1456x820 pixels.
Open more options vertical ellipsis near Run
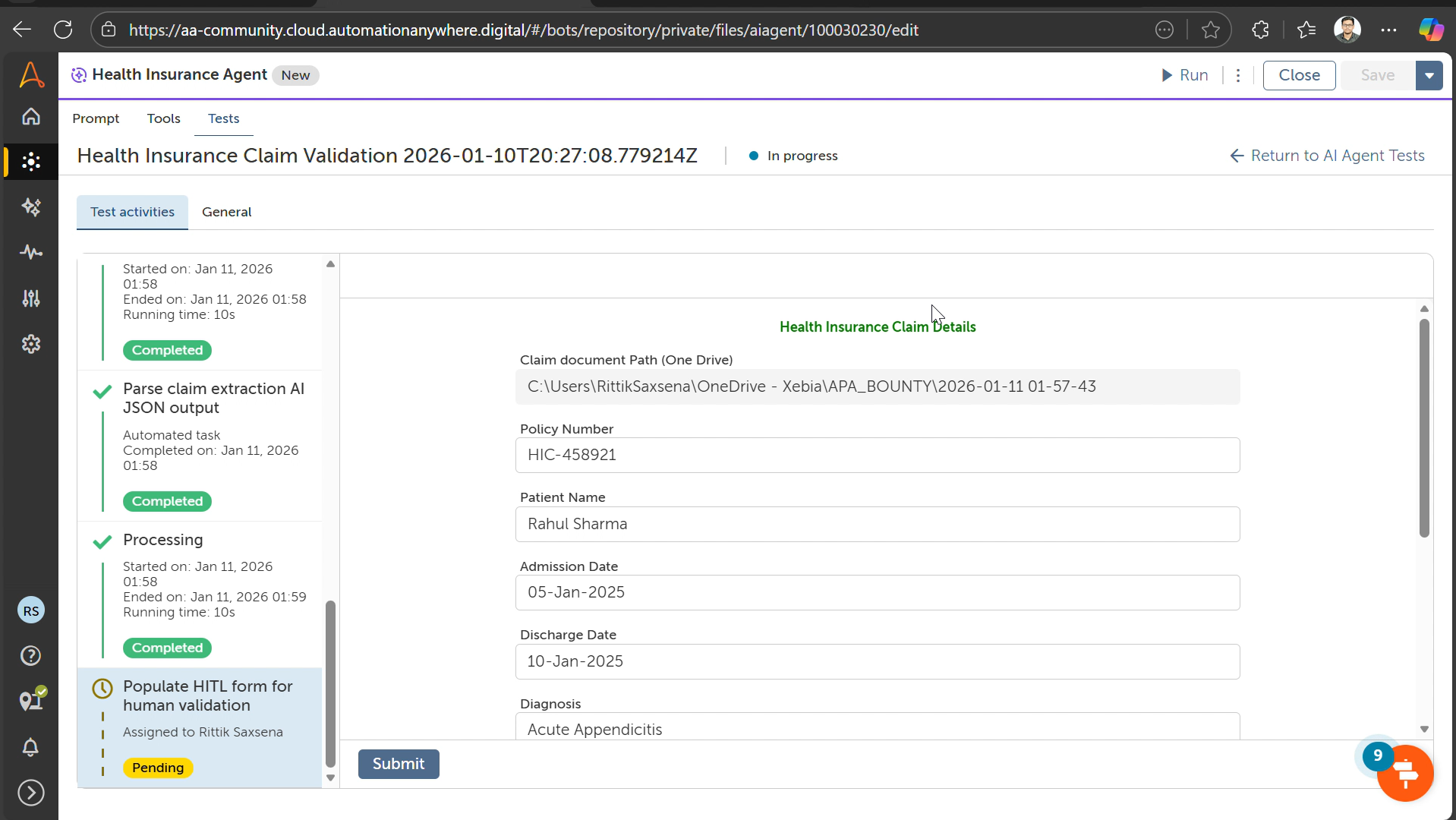tap(1238, 75)
